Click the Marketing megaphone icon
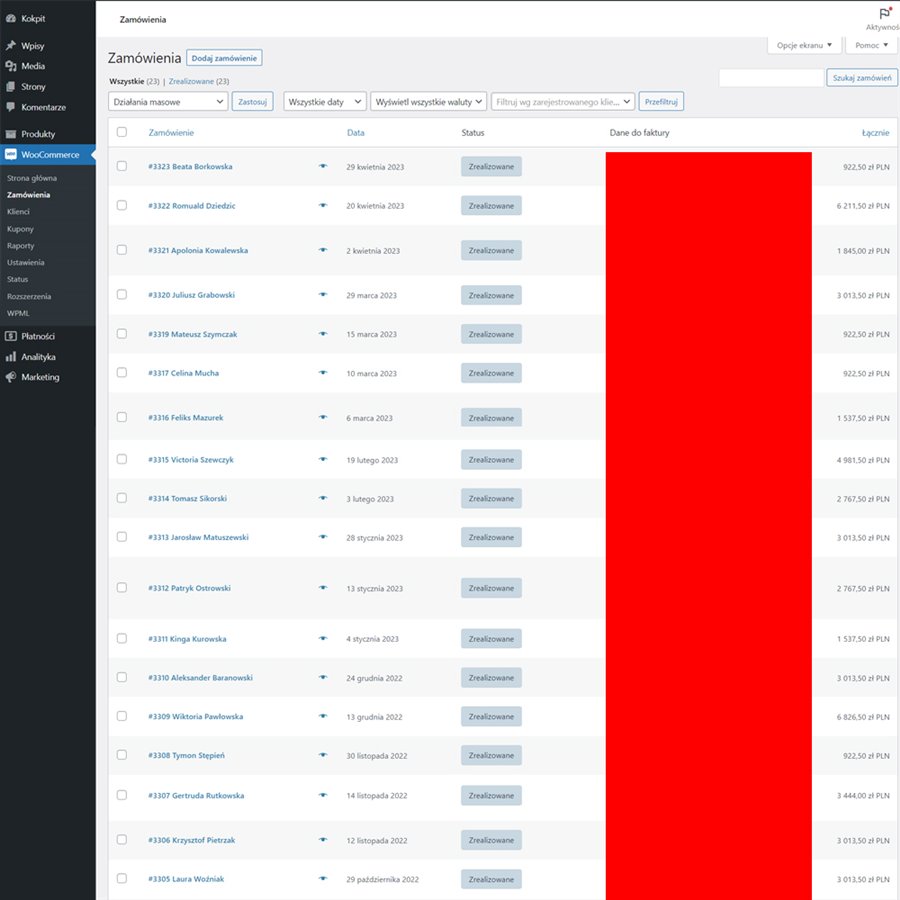Viewport: 900px width, 900px height. 11,377
